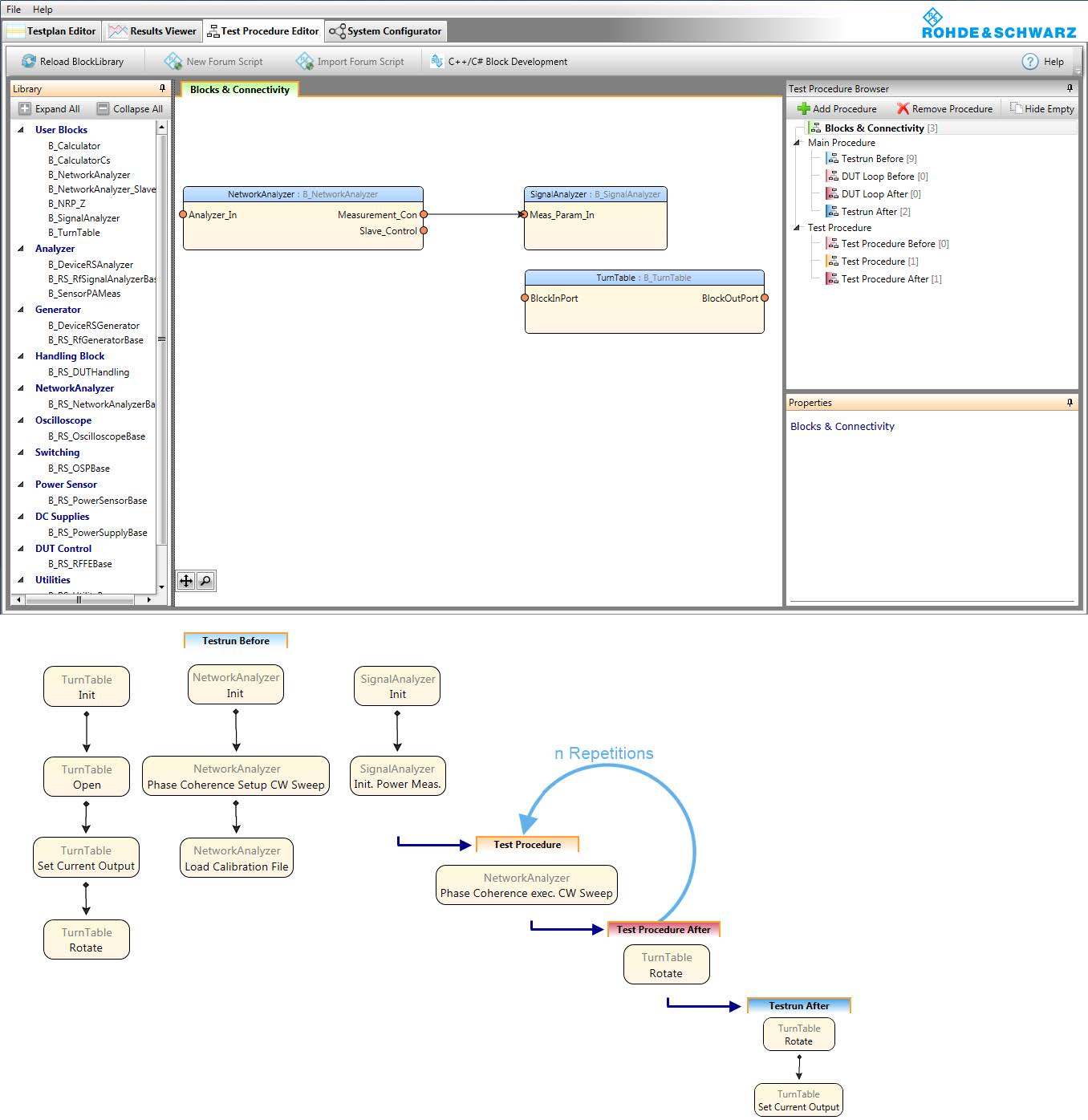Collapse the User Blocks library group
The image size is (1088, 1120).
(21, 129)
